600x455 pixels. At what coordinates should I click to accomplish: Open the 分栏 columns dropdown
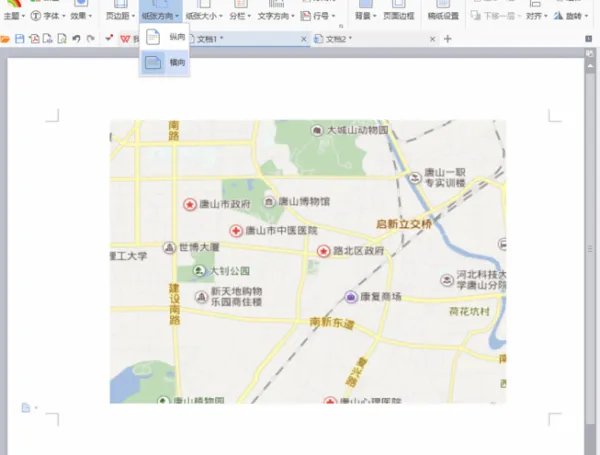point(240,16)
